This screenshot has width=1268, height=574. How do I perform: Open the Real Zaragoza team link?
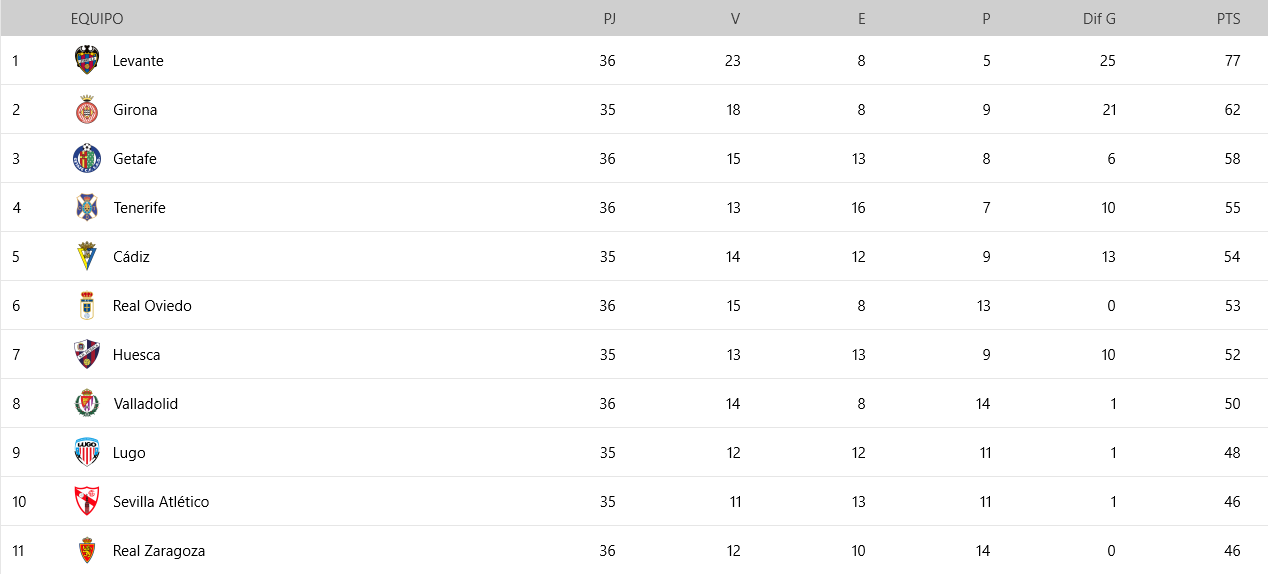159,551
